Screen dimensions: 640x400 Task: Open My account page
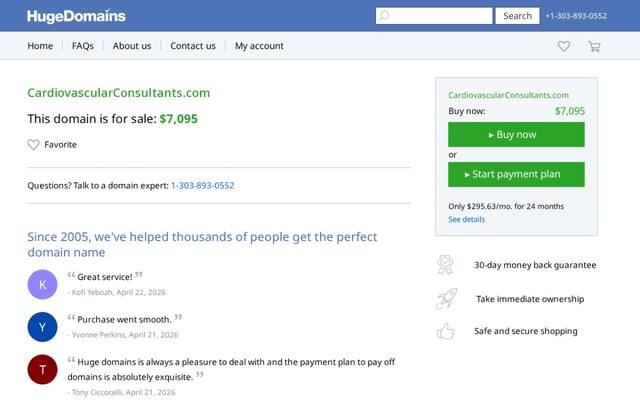(x=259, y=46)
